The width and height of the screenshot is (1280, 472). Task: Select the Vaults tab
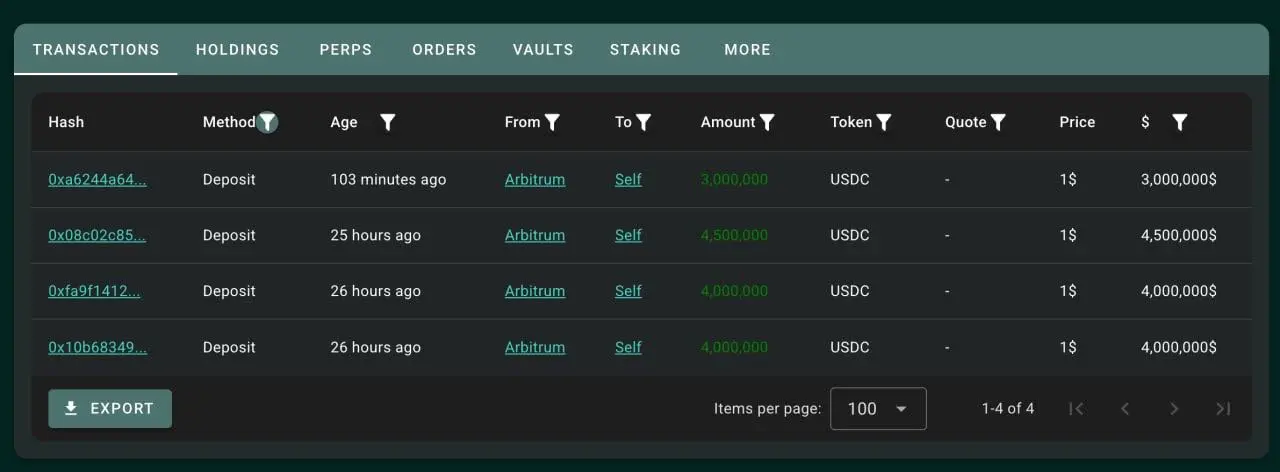(x=543, y=49)
